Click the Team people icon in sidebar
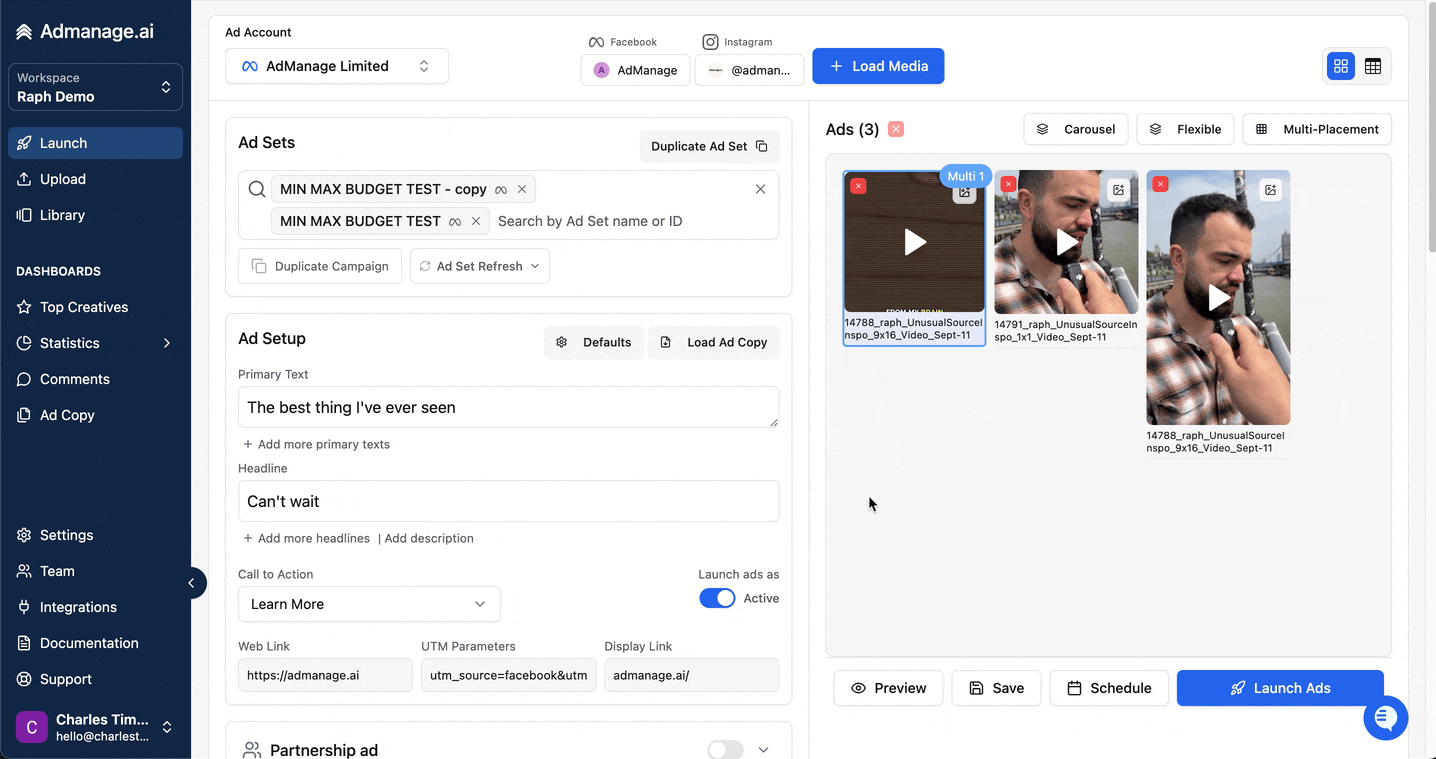Viewport: 1436px width, 759px height. tap(24, 571)
